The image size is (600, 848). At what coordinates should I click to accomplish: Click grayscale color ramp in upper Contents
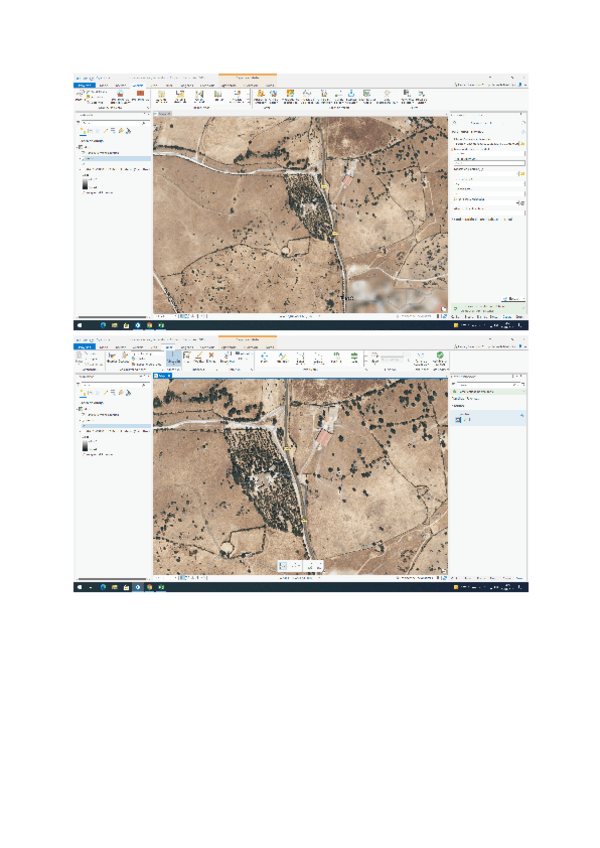(84, 184)
